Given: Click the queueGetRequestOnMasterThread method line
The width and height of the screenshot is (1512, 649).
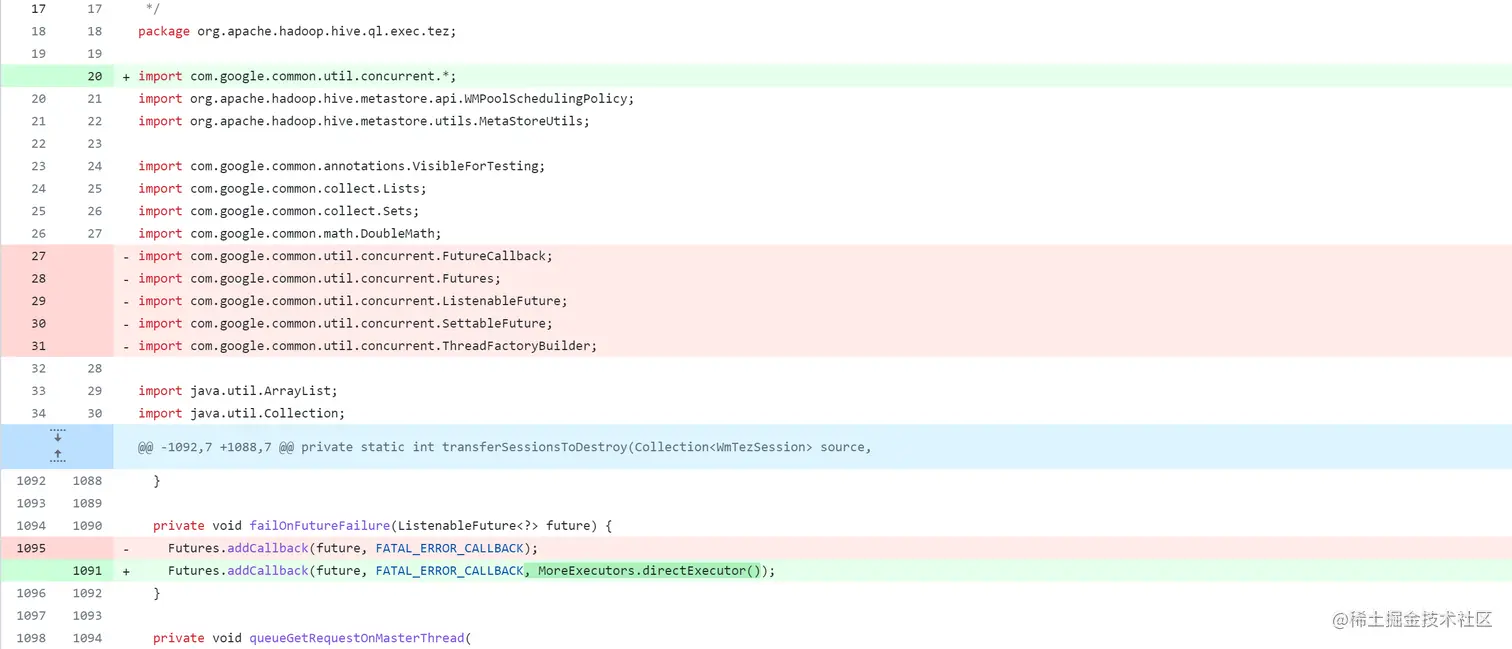Looking at the screenshot, I should [311, 638].
